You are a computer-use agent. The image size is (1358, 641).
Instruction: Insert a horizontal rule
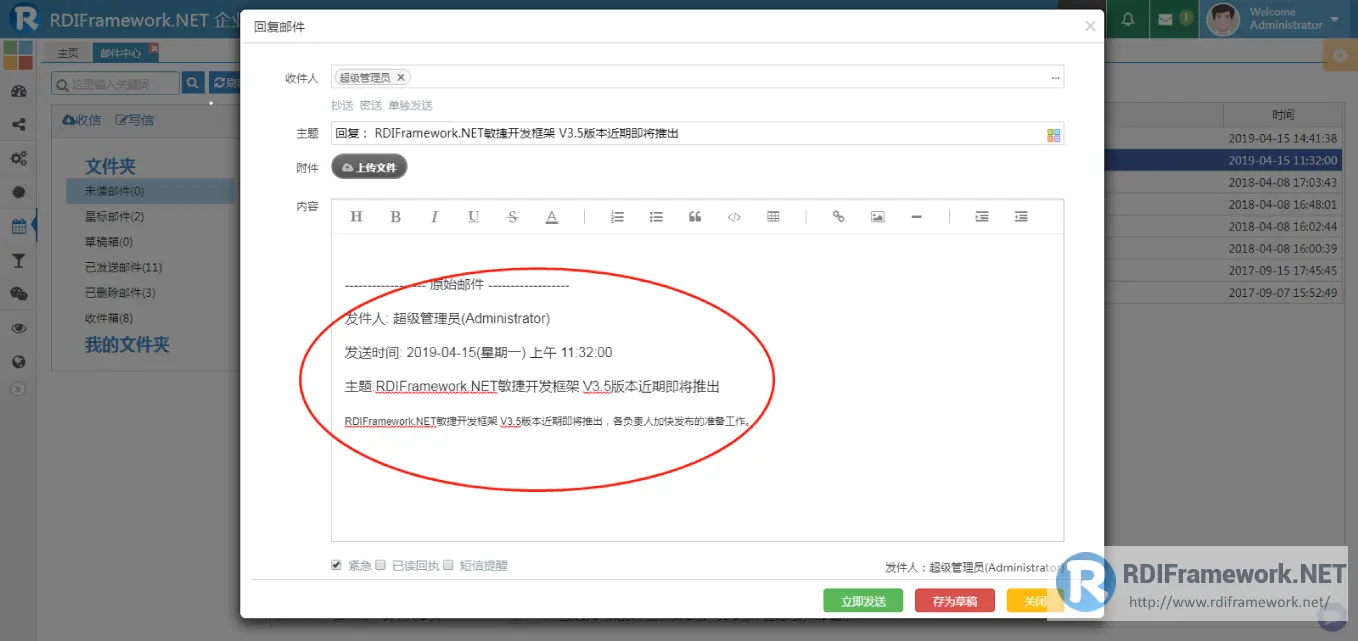pyautogui.click(x=916, y=217)
